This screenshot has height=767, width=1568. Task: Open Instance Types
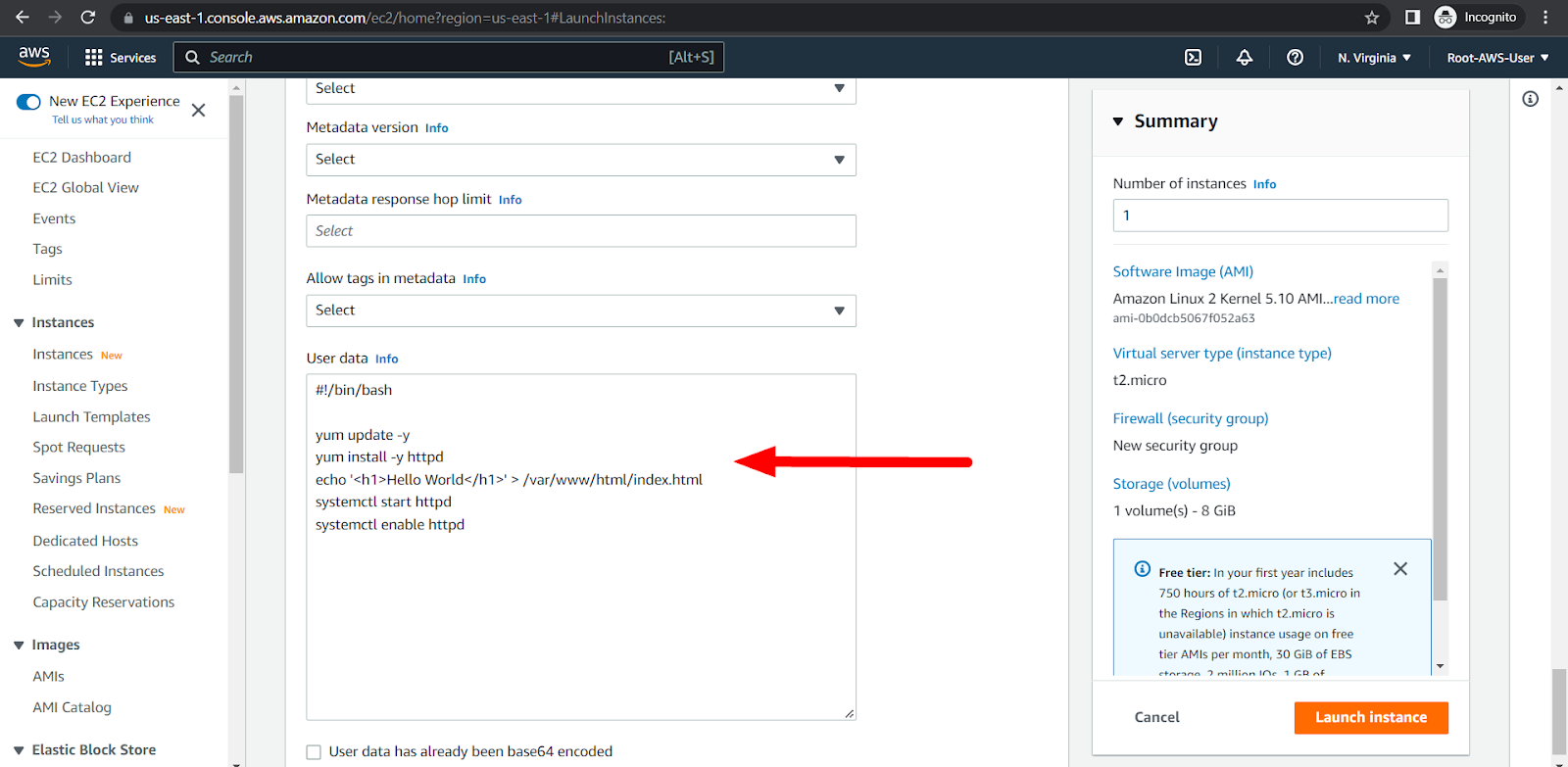click(80, 387)
